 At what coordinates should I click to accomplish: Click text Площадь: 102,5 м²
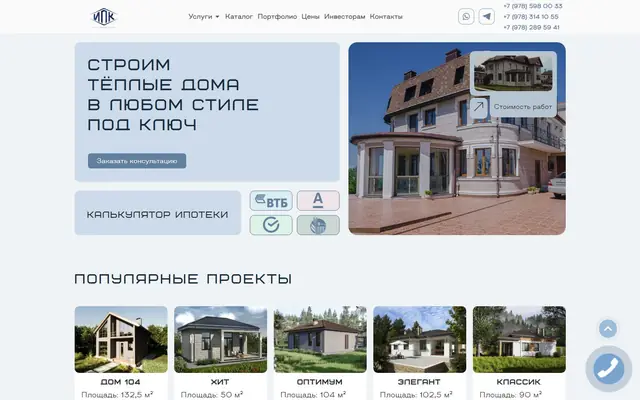pos(416,395)
